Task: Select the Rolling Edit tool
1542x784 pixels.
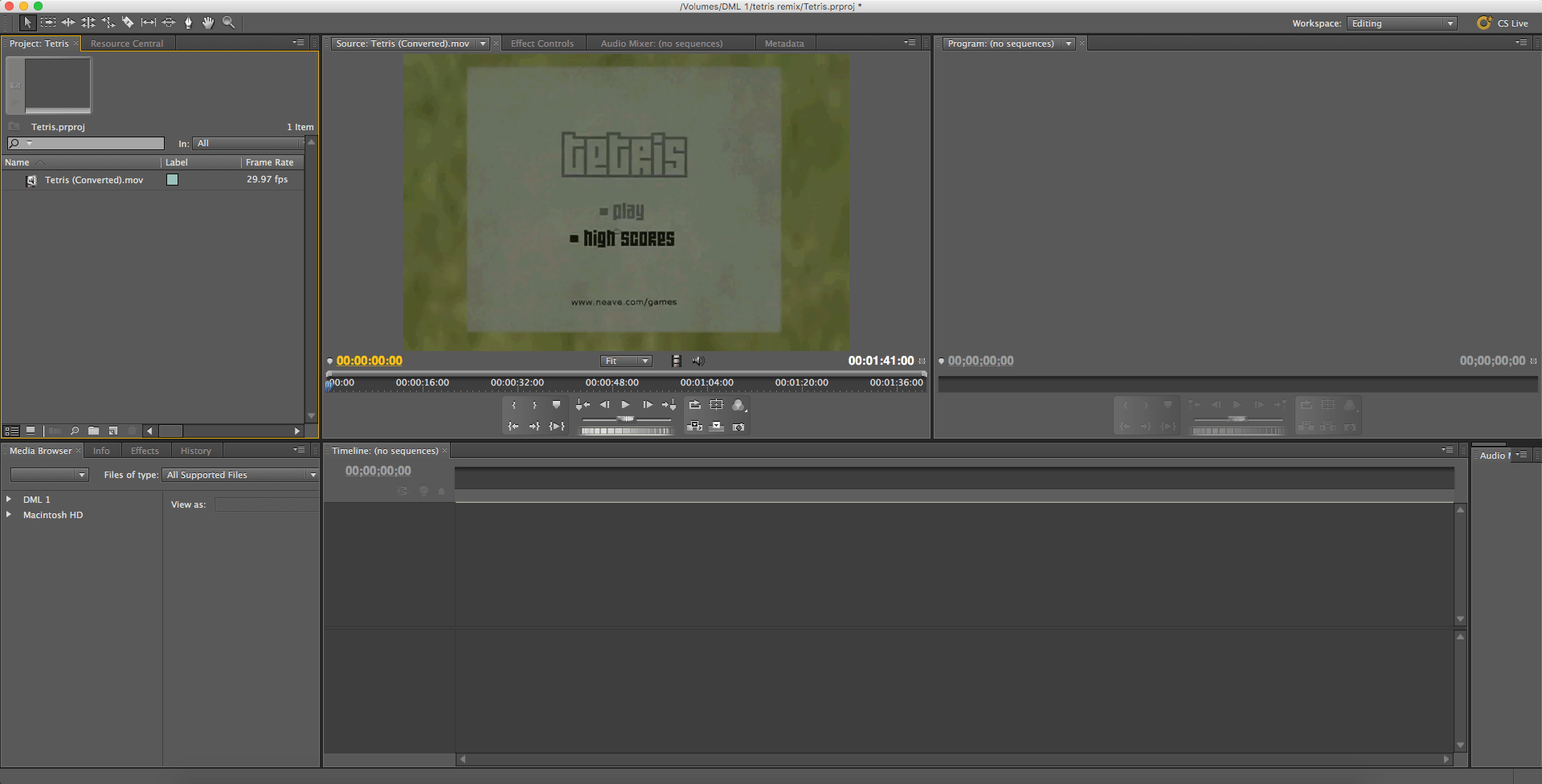Action: (88, 22)
